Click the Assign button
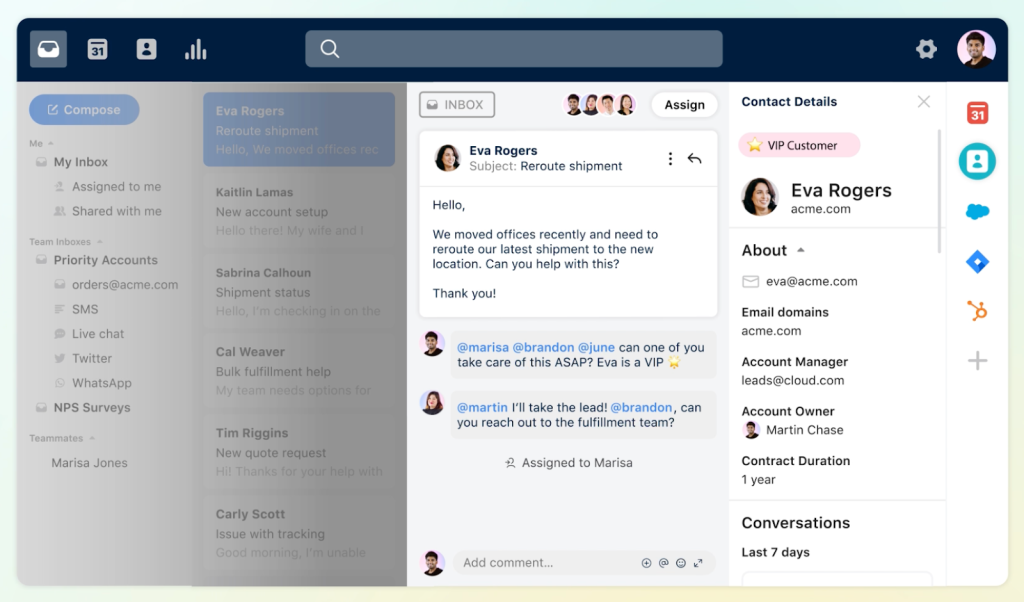The width and height of the screenshot is (1024, 602). click(x=684, y=105)
